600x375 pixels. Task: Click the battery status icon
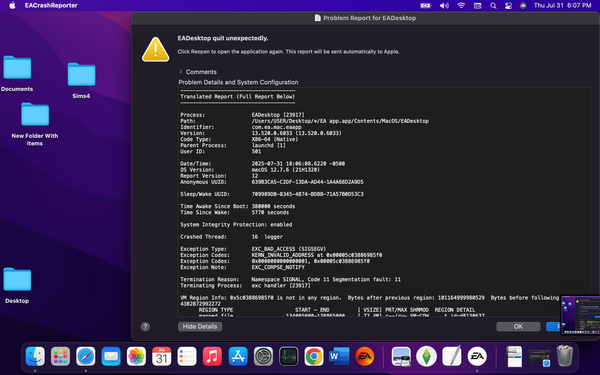(x=426, y=5)
